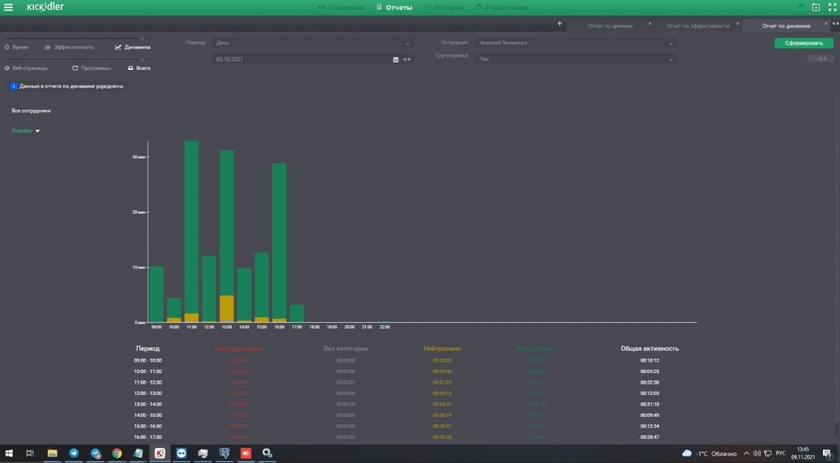The image size is (840, 463).
Task: Expand the Период dropdown showing День
Action: 312,43
